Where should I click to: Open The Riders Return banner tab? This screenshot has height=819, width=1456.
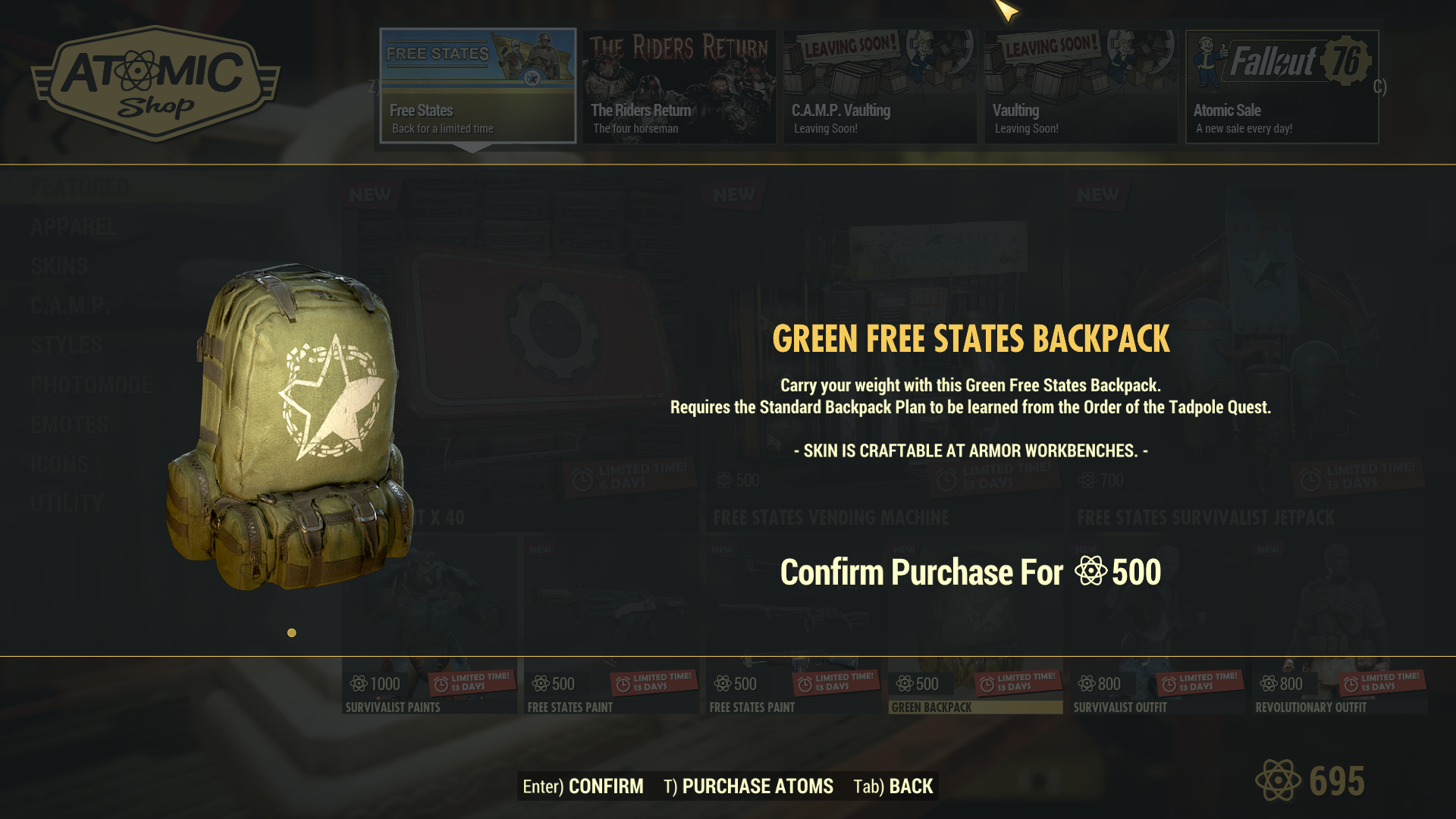coord(679,86)
